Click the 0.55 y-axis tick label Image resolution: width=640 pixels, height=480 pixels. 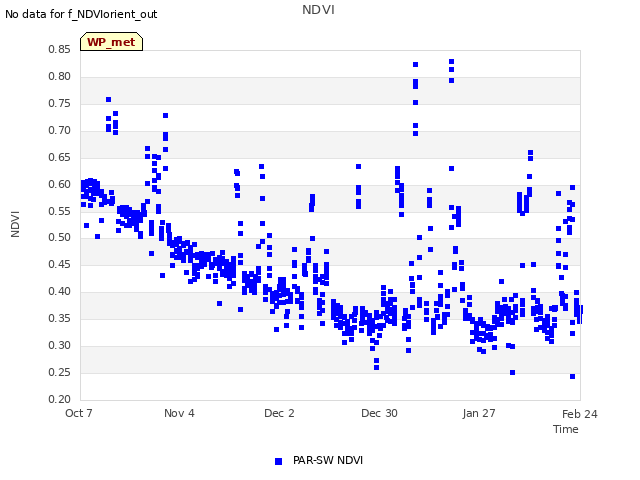60,211
